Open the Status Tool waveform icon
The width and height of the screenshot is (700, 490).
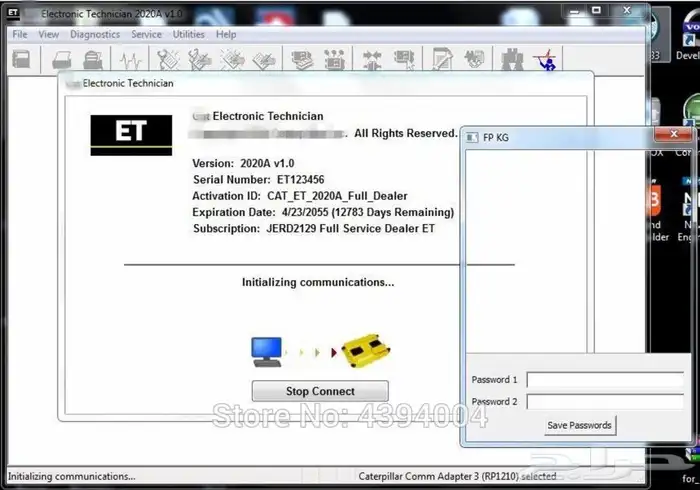[130, 60]
